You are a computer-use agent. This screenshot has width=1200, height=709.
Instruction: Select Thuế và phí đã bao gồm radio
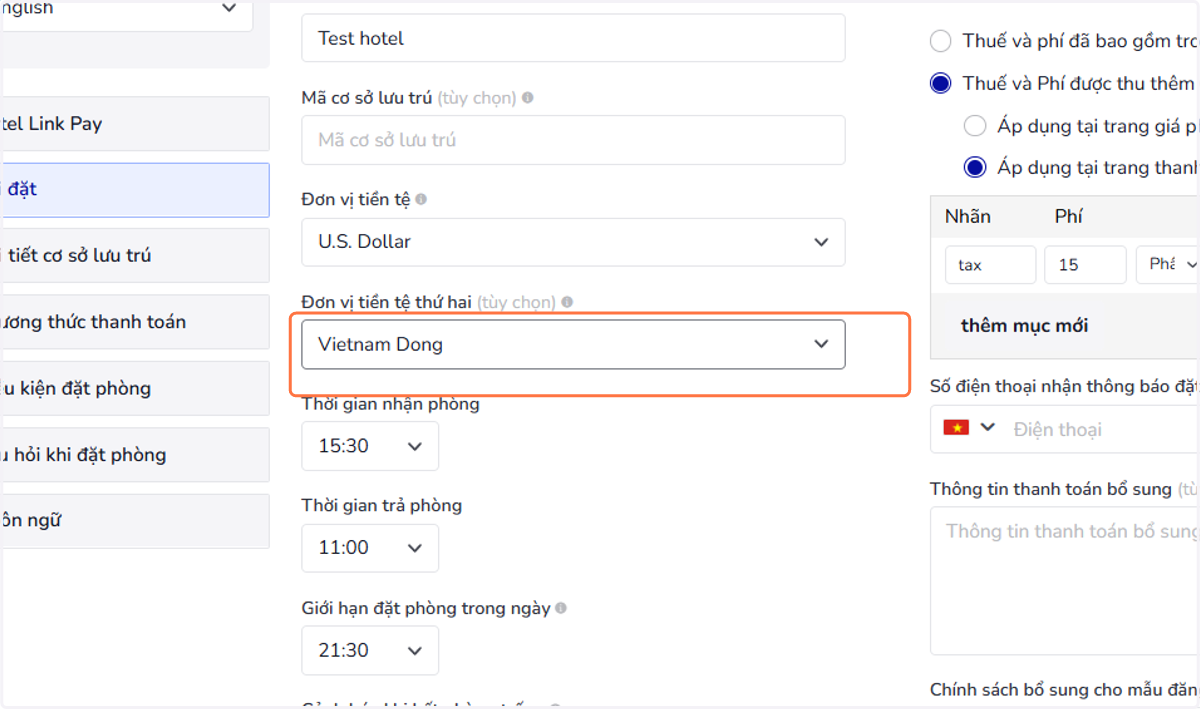tap(940, 41)
